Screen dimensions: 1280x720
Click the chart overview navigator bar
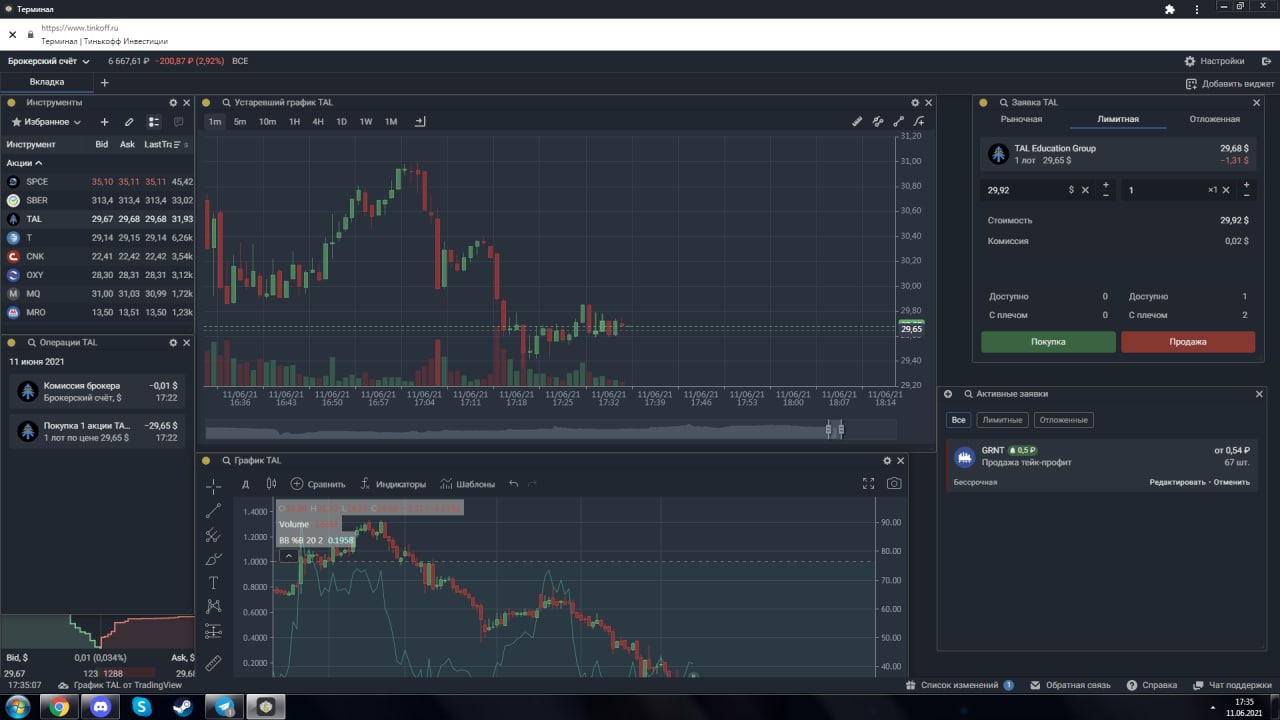[x=550, y=430]
